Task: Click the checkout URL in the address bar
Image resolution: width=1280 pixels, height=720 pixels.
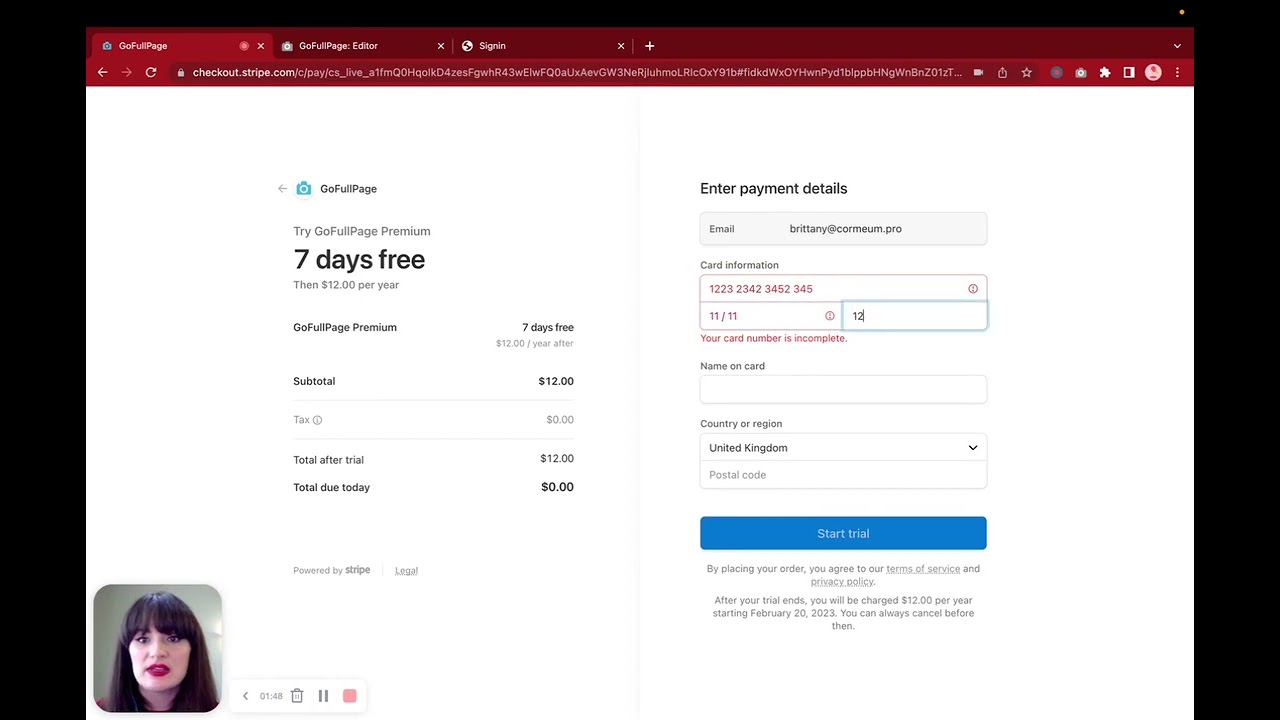Action: pyautogui.click(x=577, y=72)
